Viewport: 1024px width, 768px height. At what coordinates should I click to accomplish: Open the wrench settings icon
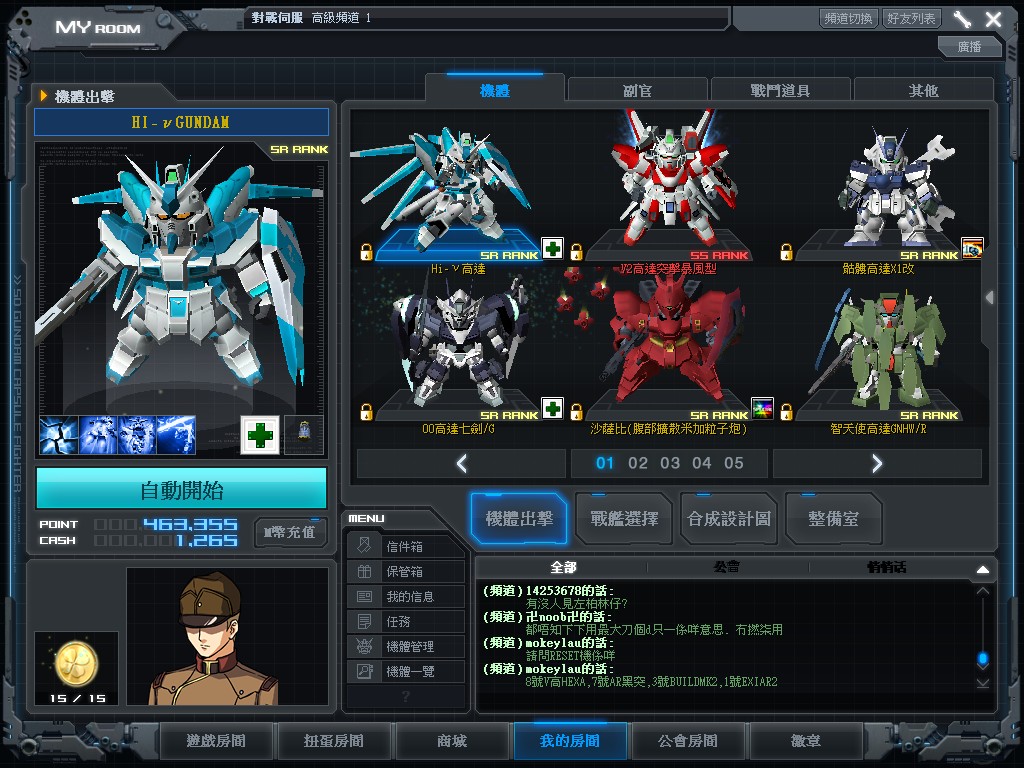pos(962,19)
